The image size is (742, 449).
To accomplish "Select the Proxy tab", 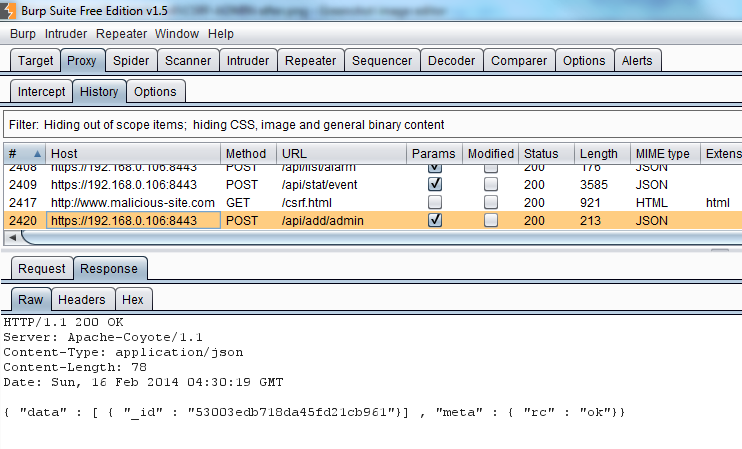I will [x=82, y=61].
